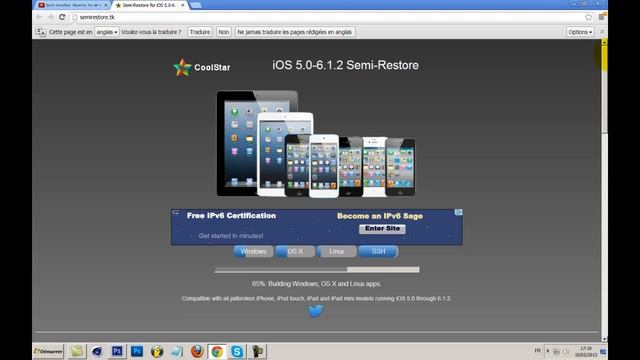Viewport: 640px width, 360px height.
Task: Open Firefox from the taskbar
Action: [197, 351]
